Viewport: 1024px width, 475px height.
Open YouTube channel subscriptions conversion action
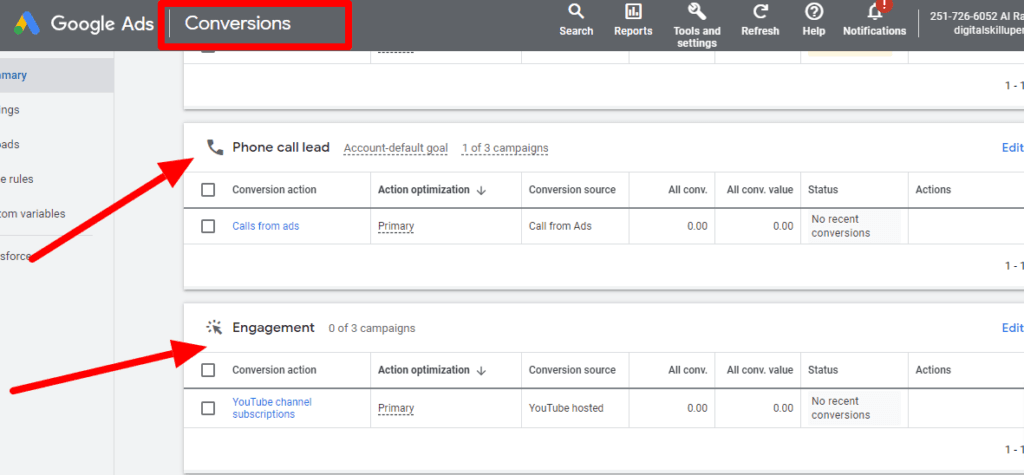coord(272,408)
